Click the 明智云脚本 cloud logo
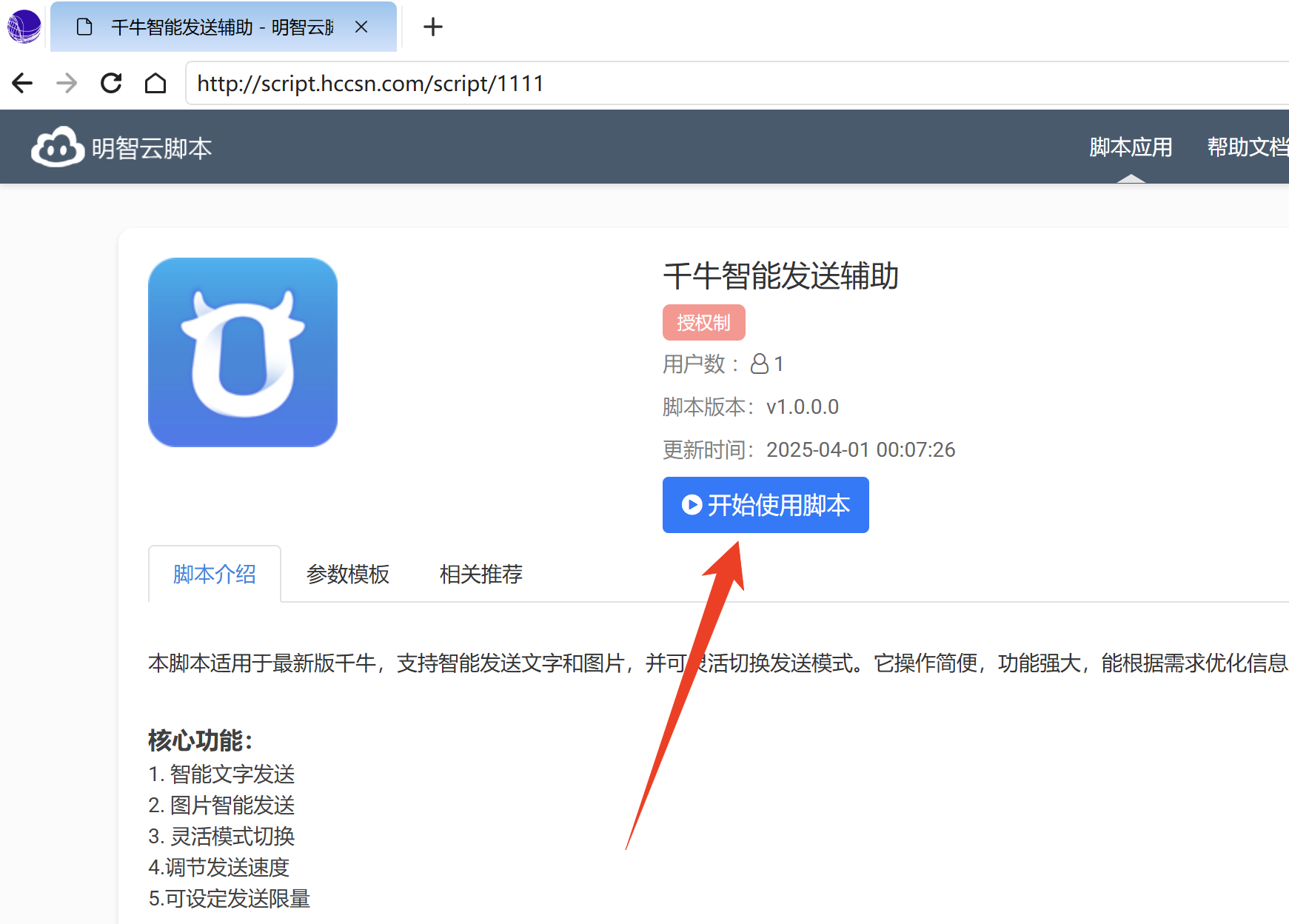The width and height of the screenshot is (1289, 924). point(58,147)
